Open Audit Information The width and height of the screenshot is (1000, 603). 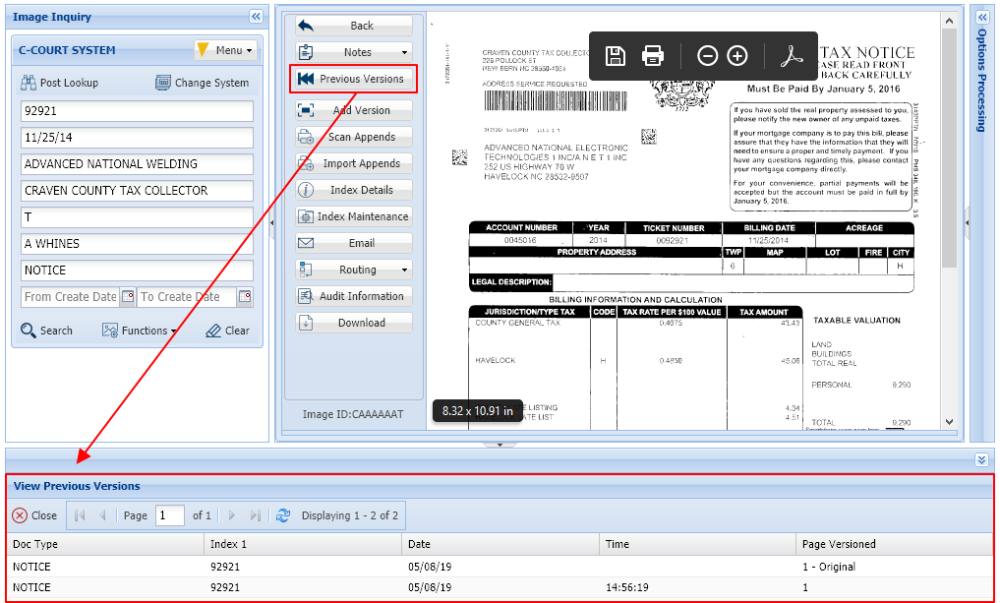[354, 296]
